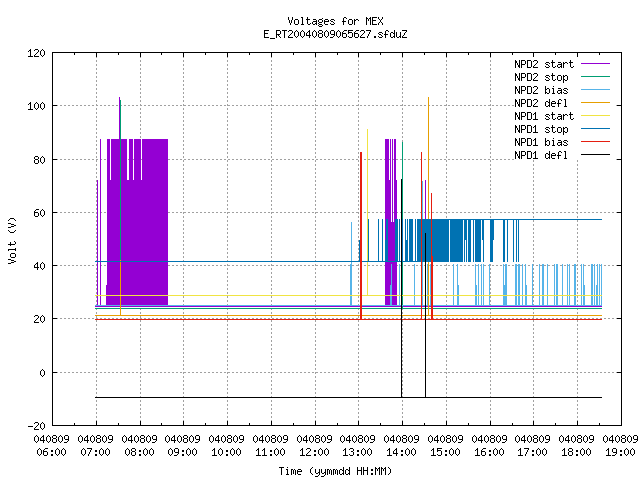Screen dimensions: 640x480
Task: Click the green NPD2 stop legend line sample
Action: [596, 76]
